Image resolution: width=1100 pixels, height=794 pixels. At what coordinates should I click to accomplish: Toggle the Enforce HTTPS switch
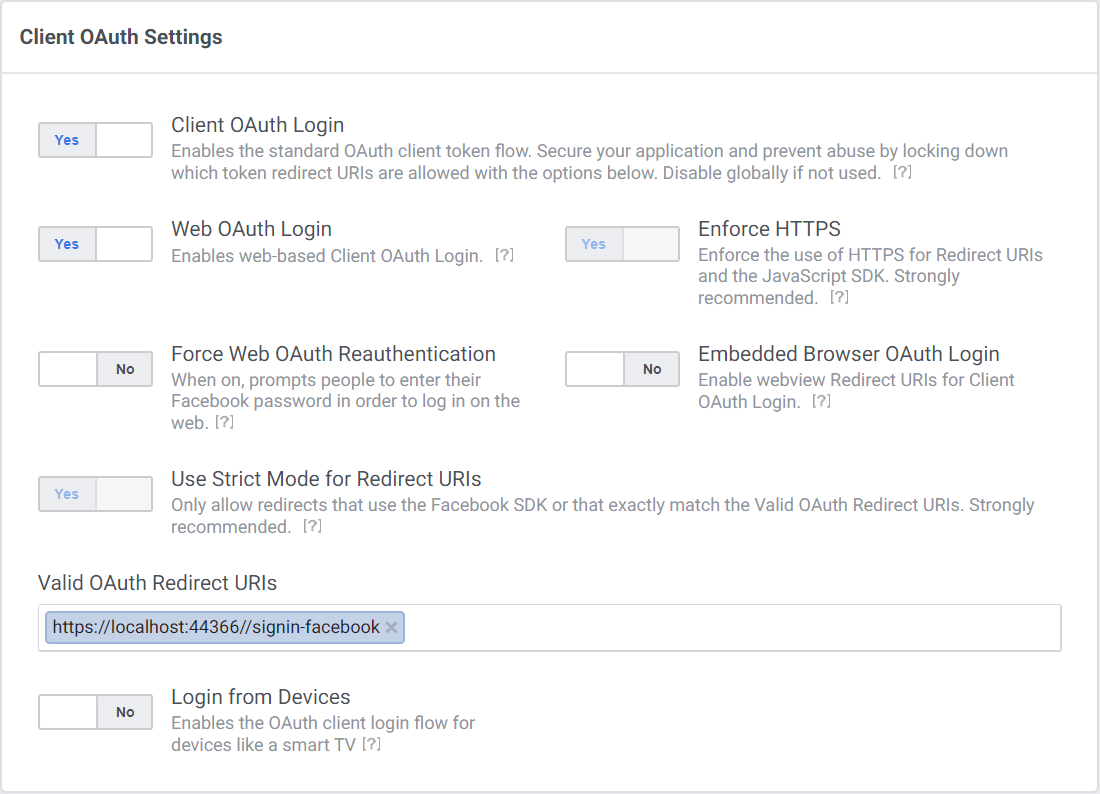coord(622,244)
